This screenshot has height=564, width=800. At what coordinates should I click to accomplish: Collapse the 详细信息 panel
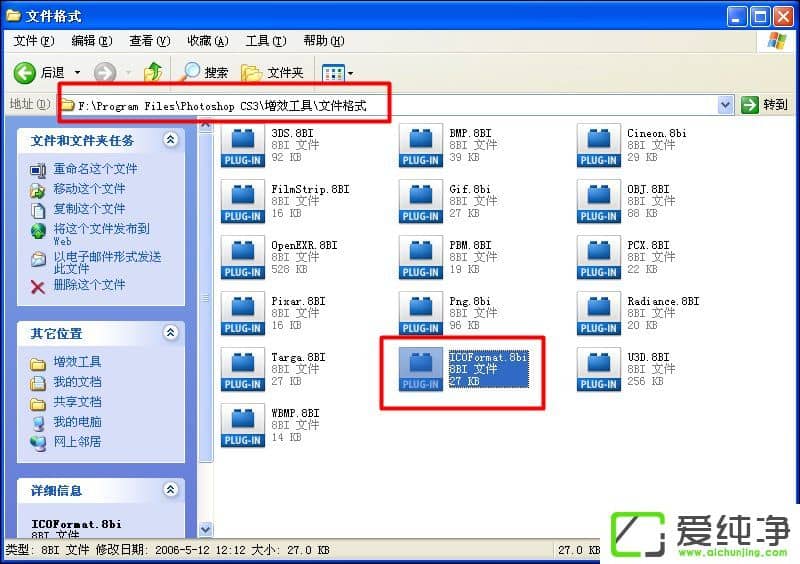170,491
